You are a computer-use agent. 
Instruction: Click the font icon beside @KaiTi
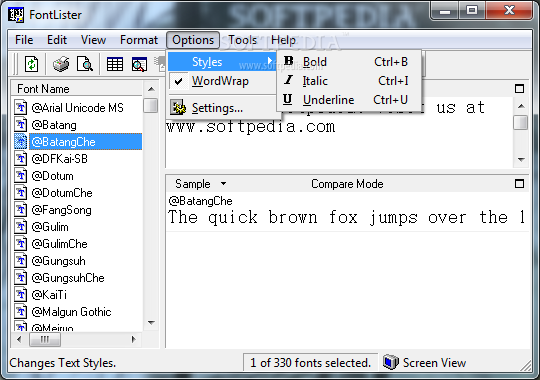[x=21, y=295]
